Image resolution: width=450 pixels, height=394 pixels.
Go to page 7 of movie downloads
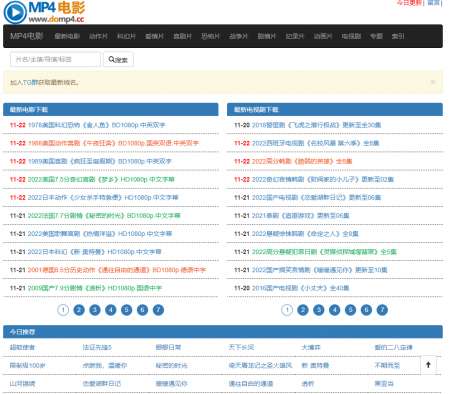pyautogui.click(x=158, y=310)
